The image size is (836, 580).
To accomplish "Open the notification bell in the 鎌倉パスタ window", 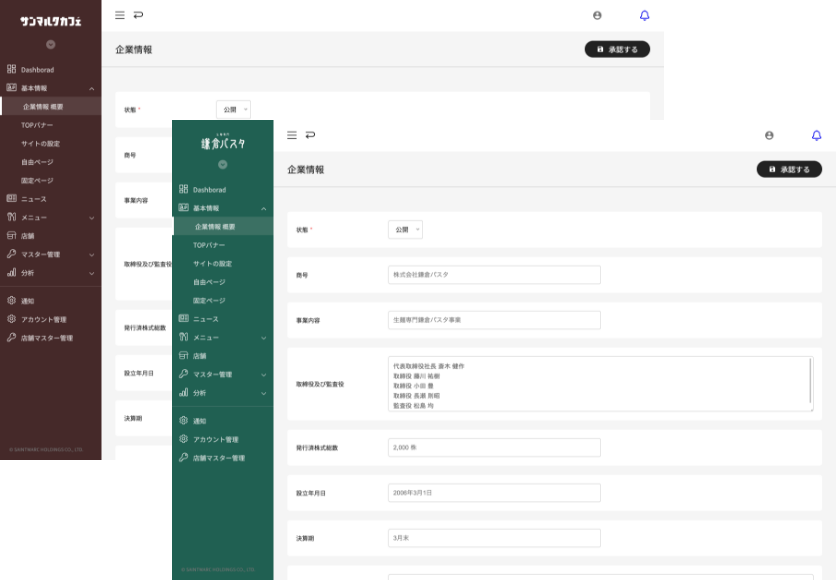I will tap(816, 135).
